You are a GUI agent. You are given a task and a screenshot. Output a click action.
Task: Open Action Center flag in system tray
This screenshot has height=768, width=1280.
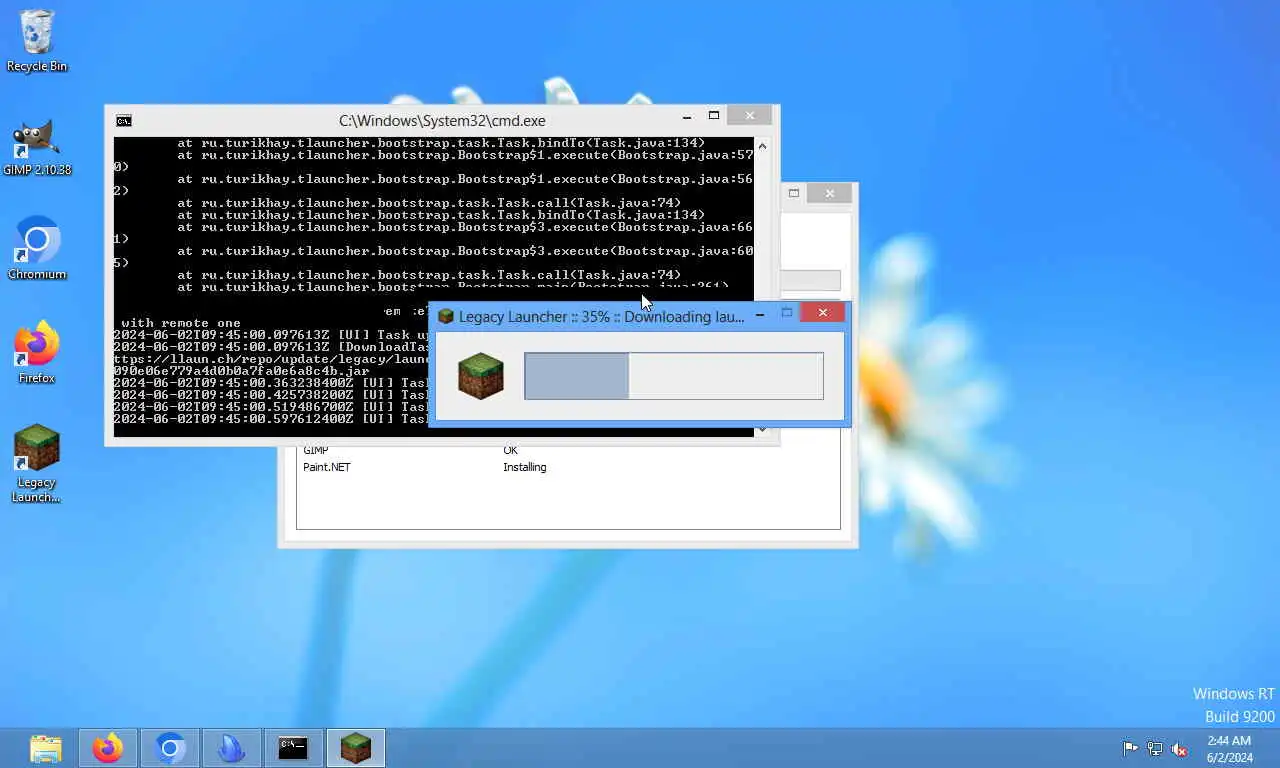(x=1130, y=748)
